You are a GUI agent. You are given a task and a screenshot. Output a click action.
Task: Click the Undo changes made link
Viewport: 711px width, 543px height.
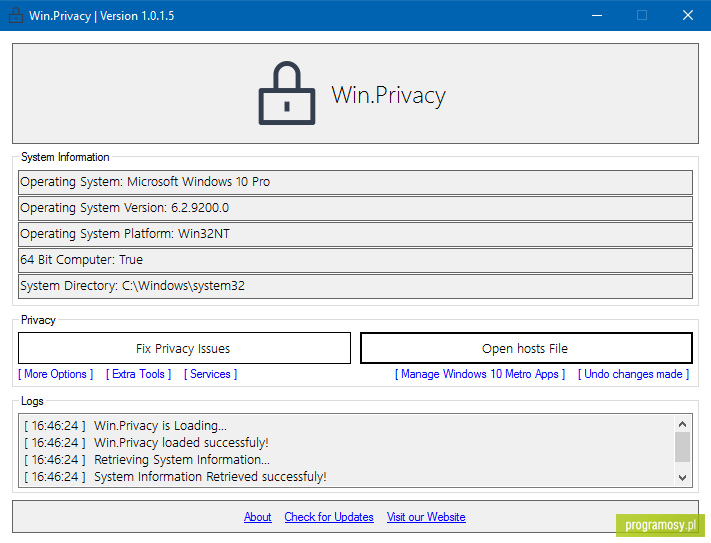[633, 374]
